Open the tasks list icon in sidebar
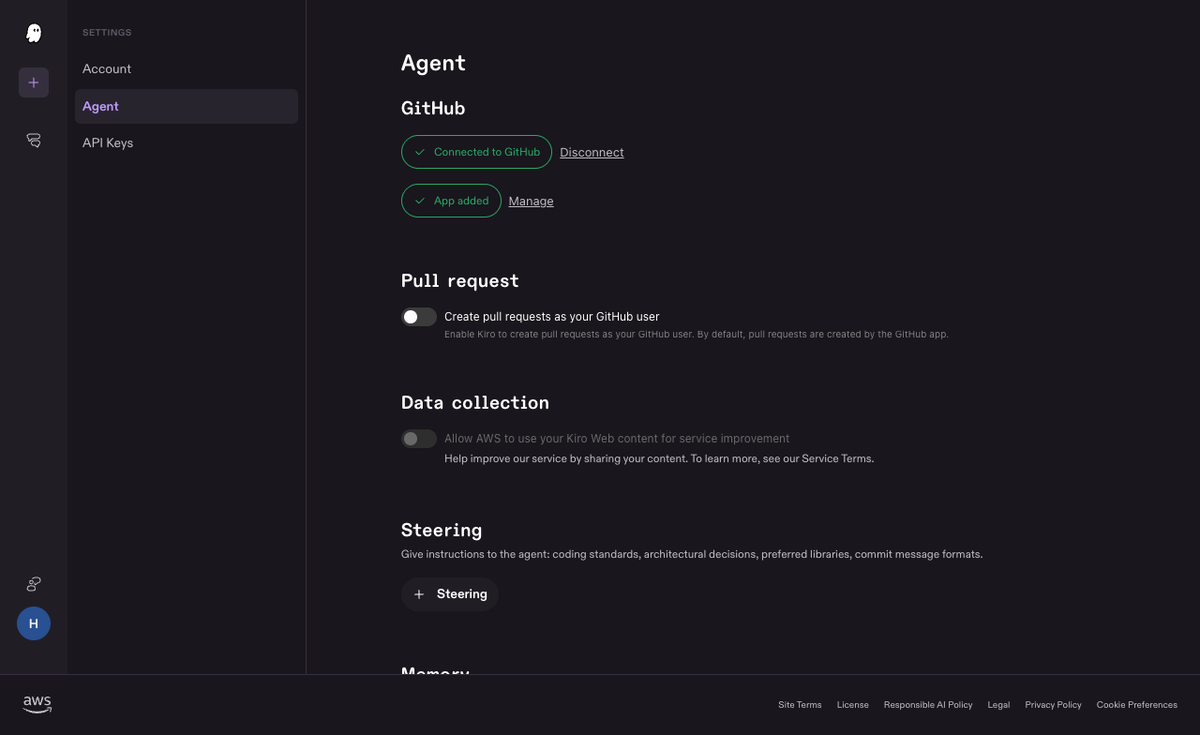 tap(33, 141)
